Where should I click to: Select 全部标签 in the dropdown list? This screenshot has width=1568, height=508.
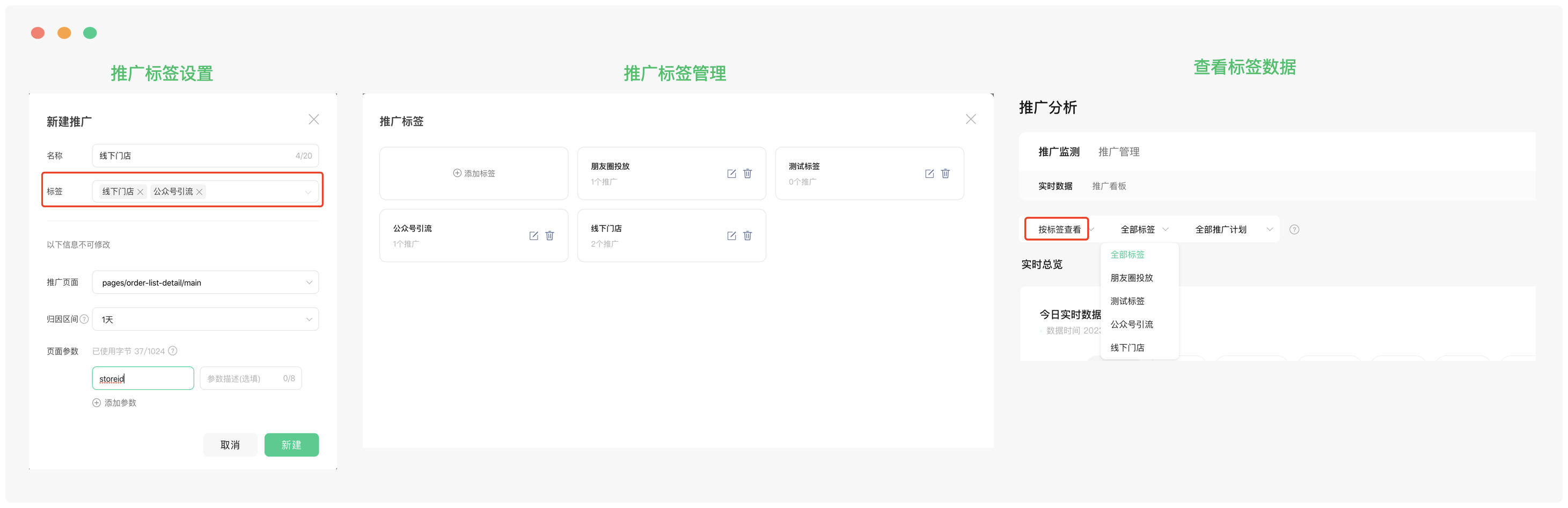pos(1127,255)
